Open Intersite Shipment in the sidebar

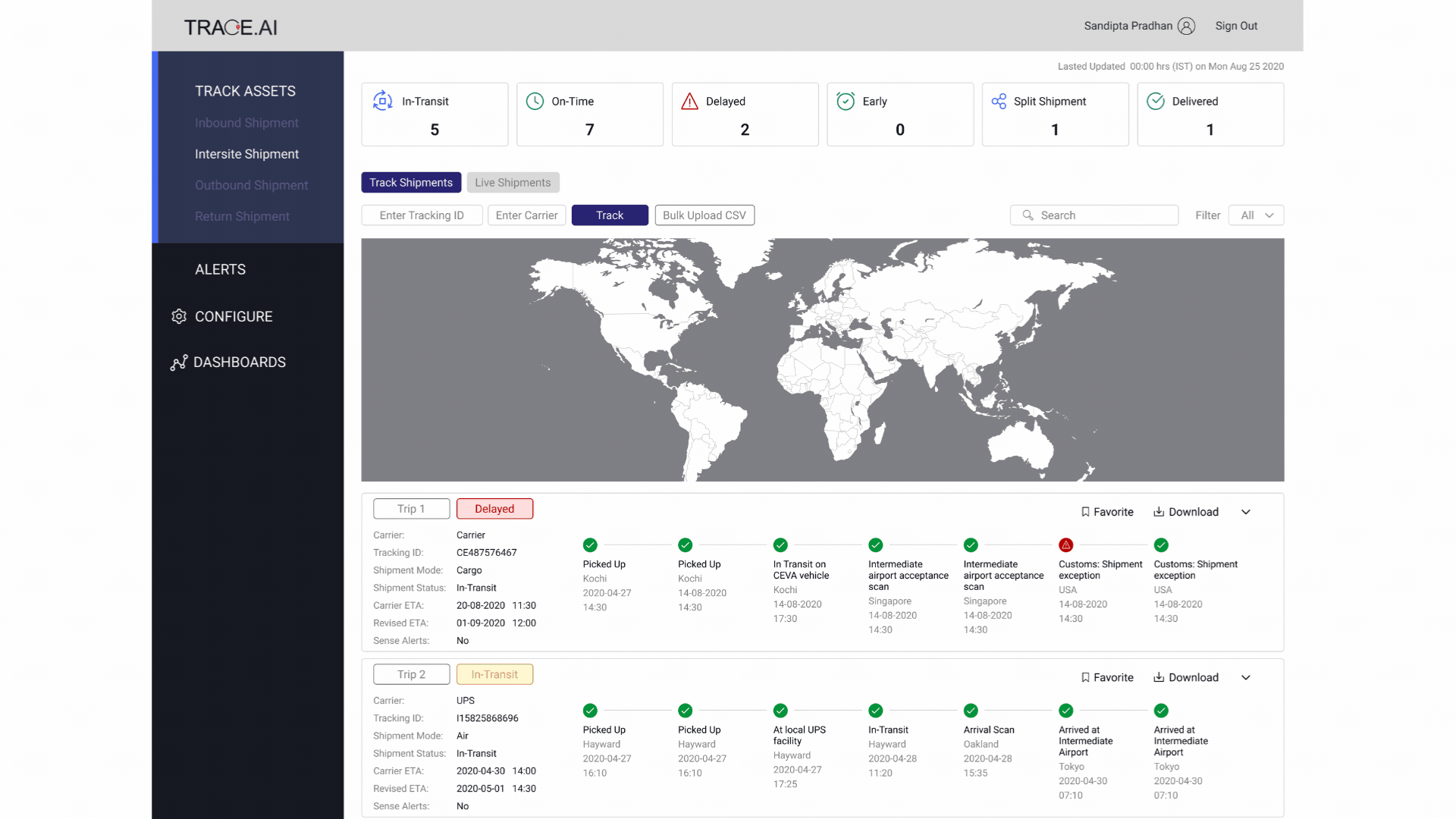246,154
